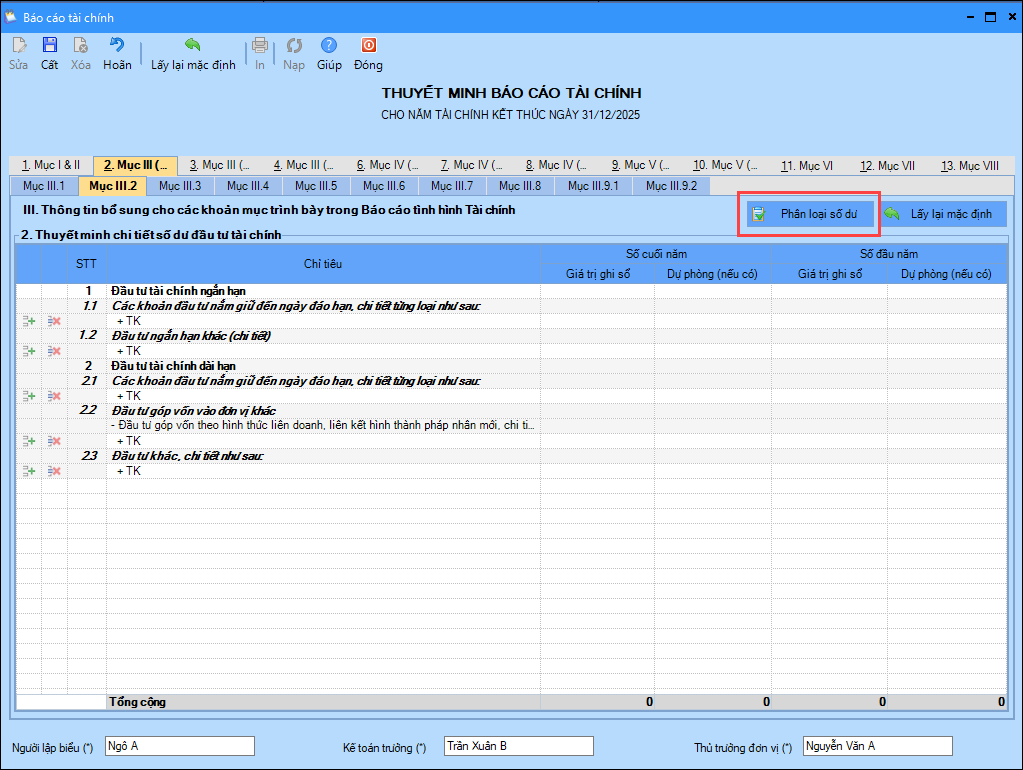1023x770 pixels.
Task: Edit the Kế toán trưởng name field
Action: pyautogui.click(x=518, y=746)
